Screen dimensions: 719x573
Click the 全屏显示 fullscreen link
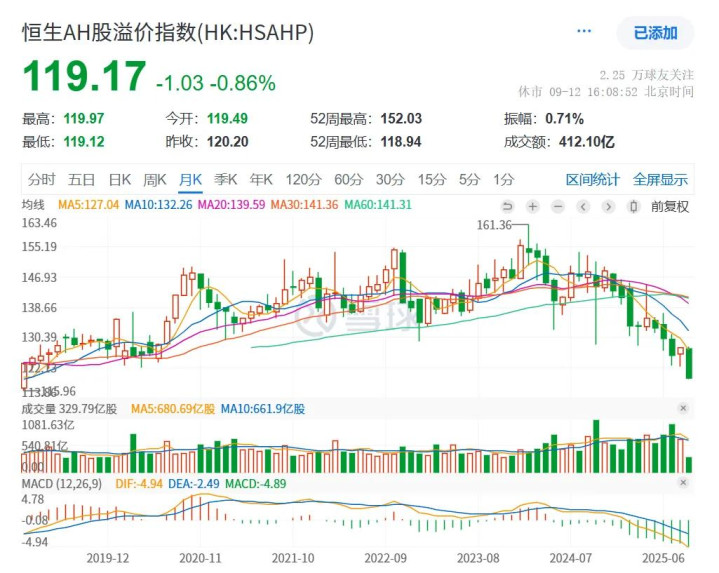[660, 179]
